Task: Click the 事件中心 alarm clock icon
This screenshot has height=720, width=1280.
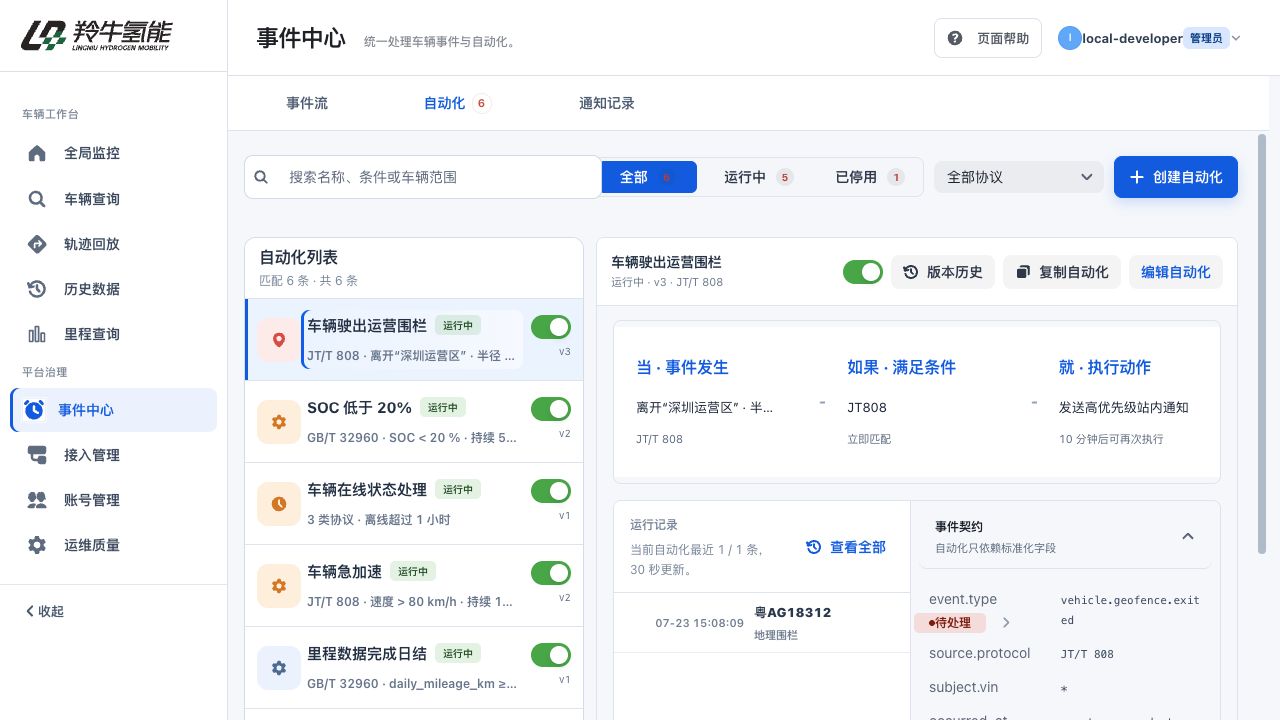Action: point(34,410)
